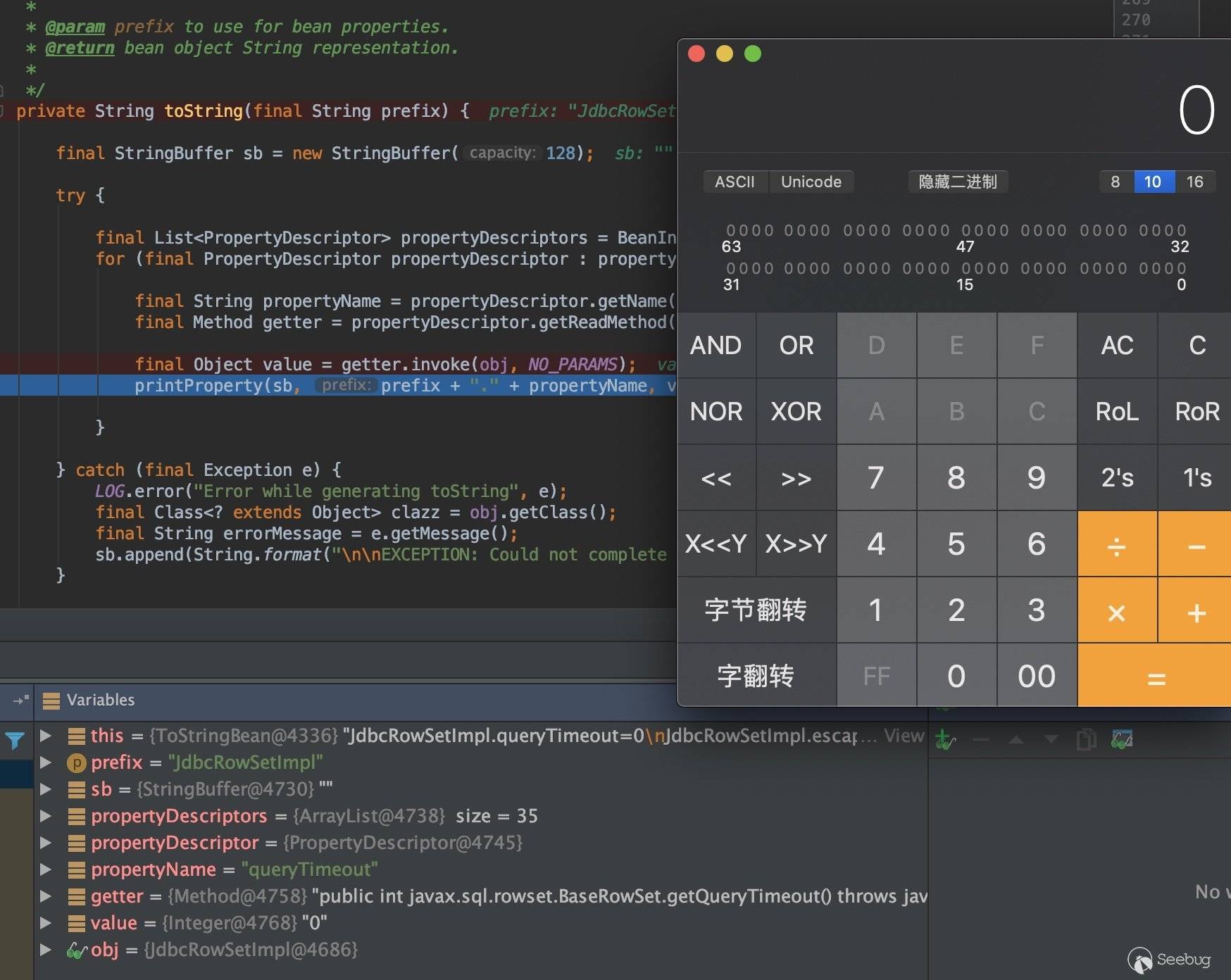1231x980 pixels.
Task: Click the restore layout arrow beside Variables
Action: (20, 700)
